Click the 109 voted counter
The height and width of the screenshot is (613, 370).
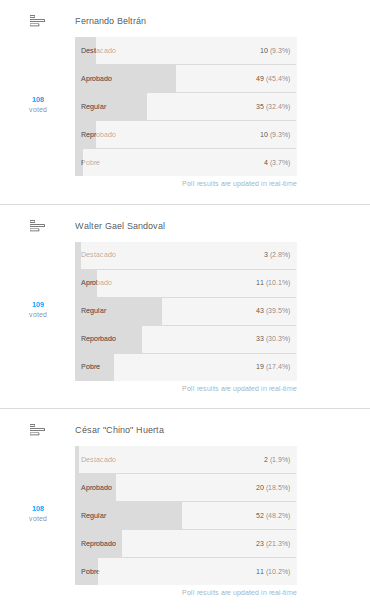38,309
